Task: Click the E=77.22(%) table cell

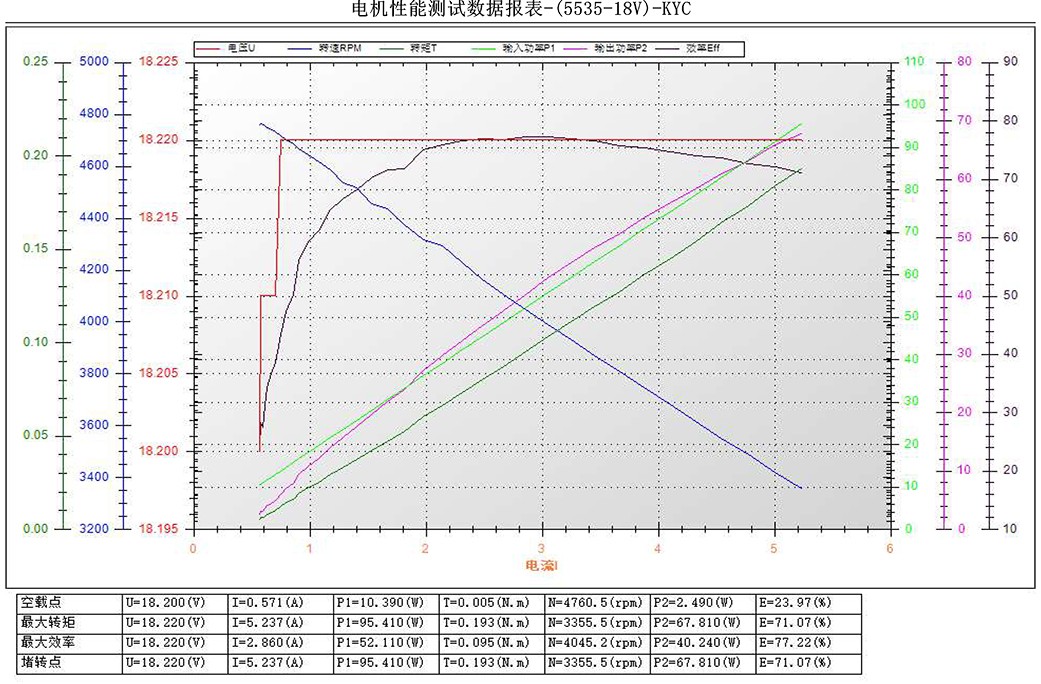Action: coord(796,642)
